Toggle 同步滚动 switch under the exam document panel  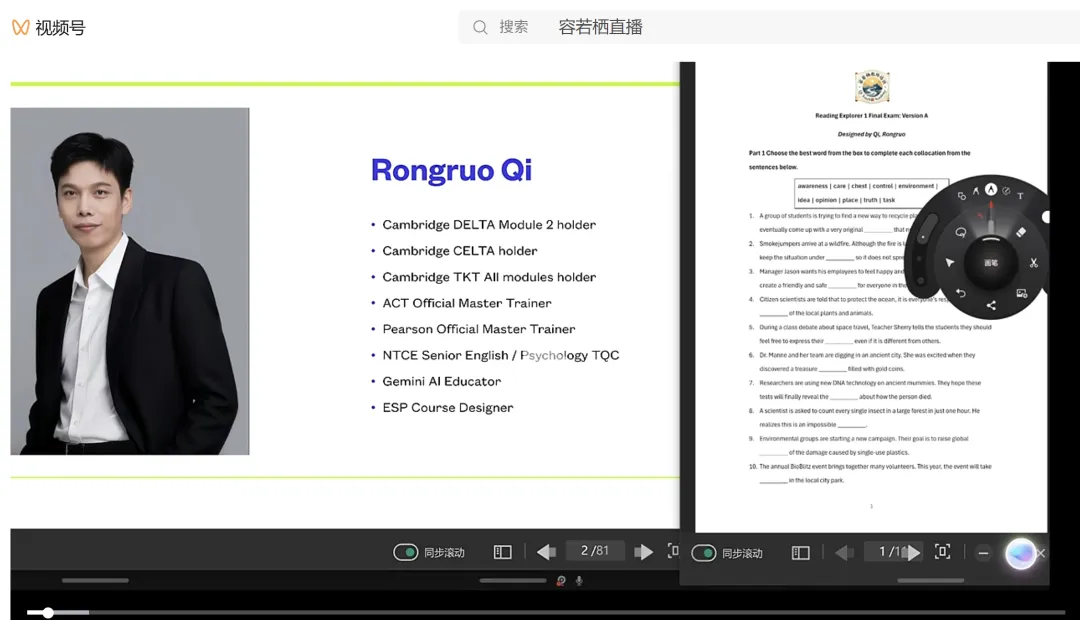(x=703, y=553)
